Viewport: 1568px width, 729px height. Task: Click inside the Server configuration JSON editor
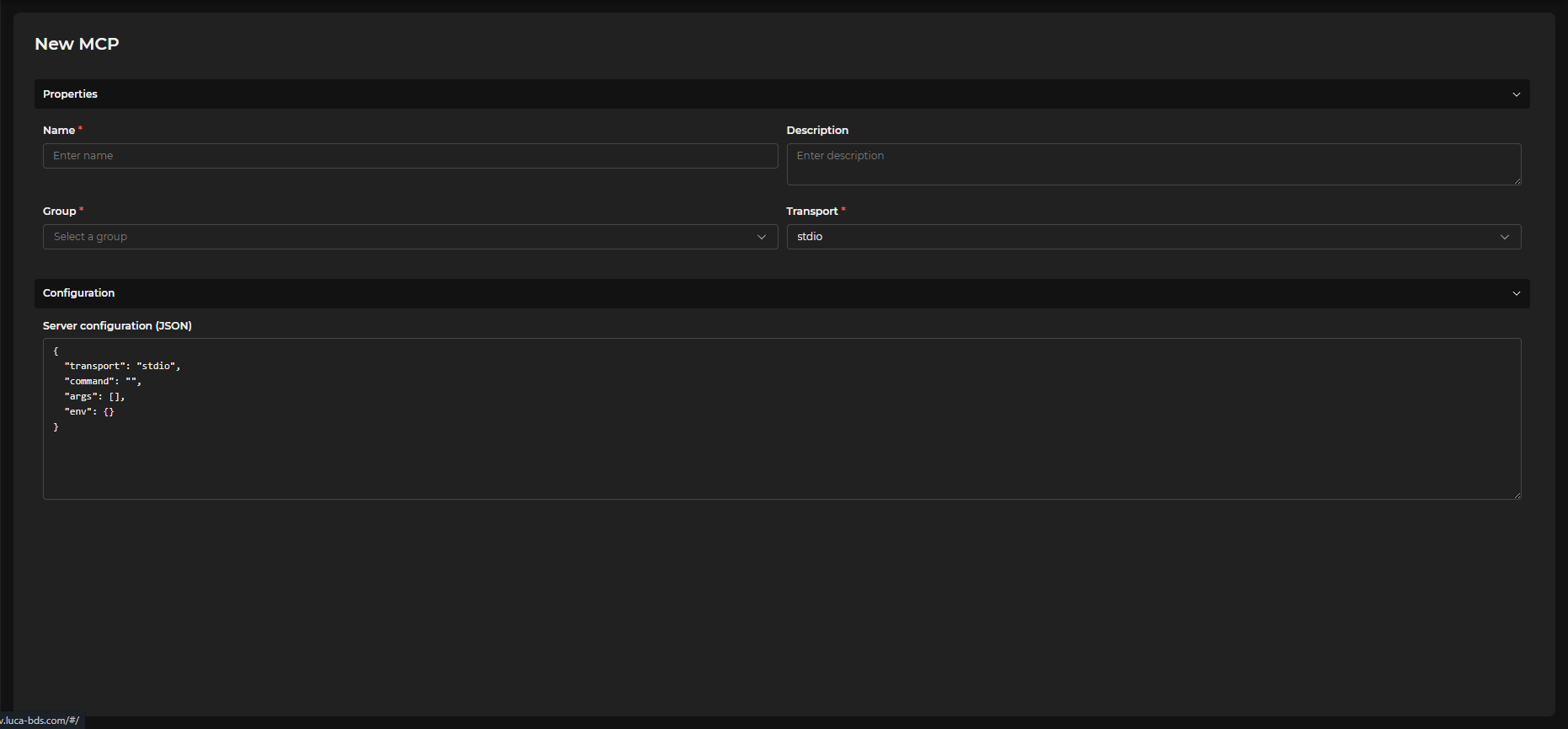pos(782,419)
